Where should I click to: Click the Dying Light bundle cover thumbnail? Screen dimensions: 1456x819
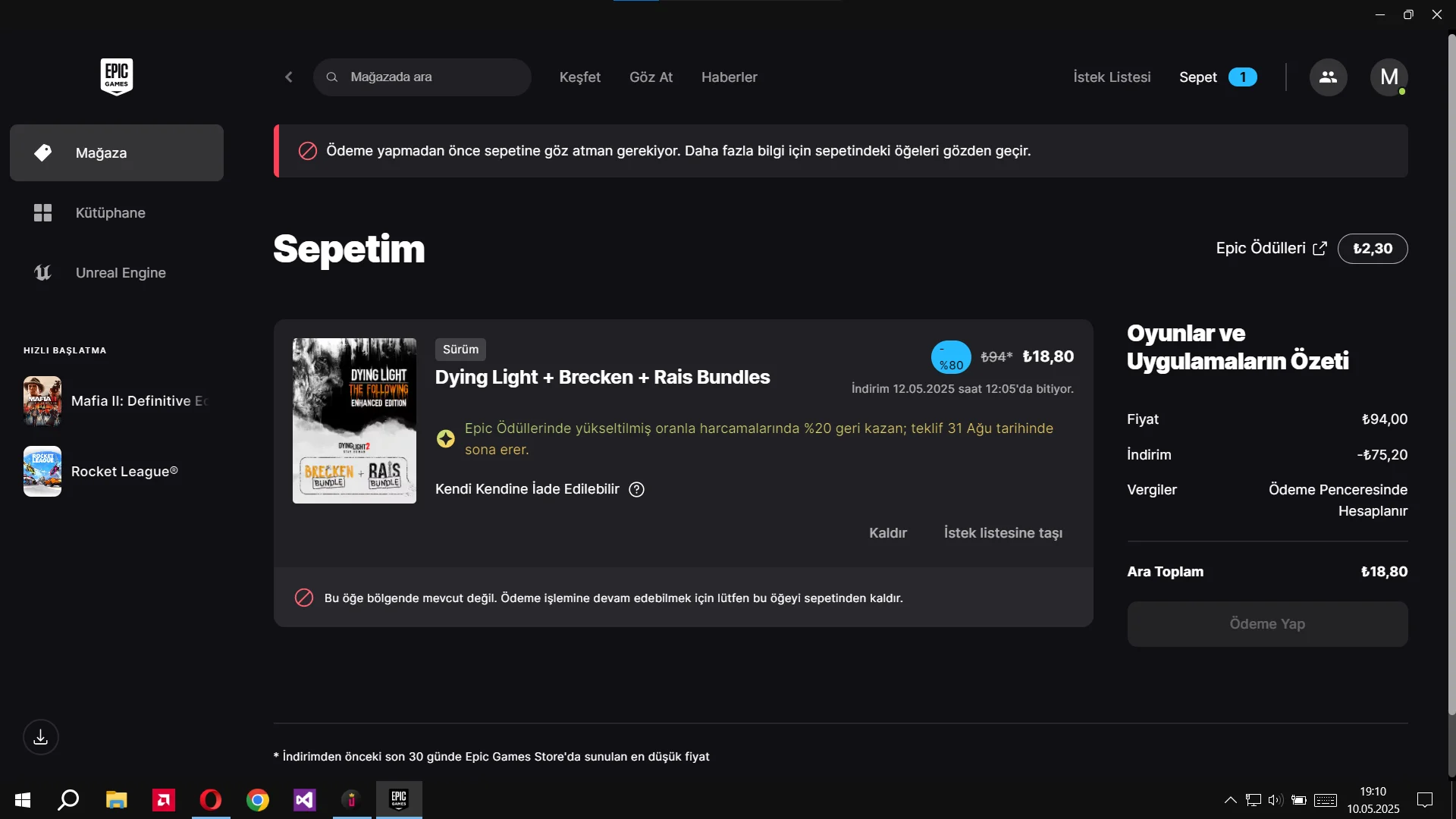[354, 421]
